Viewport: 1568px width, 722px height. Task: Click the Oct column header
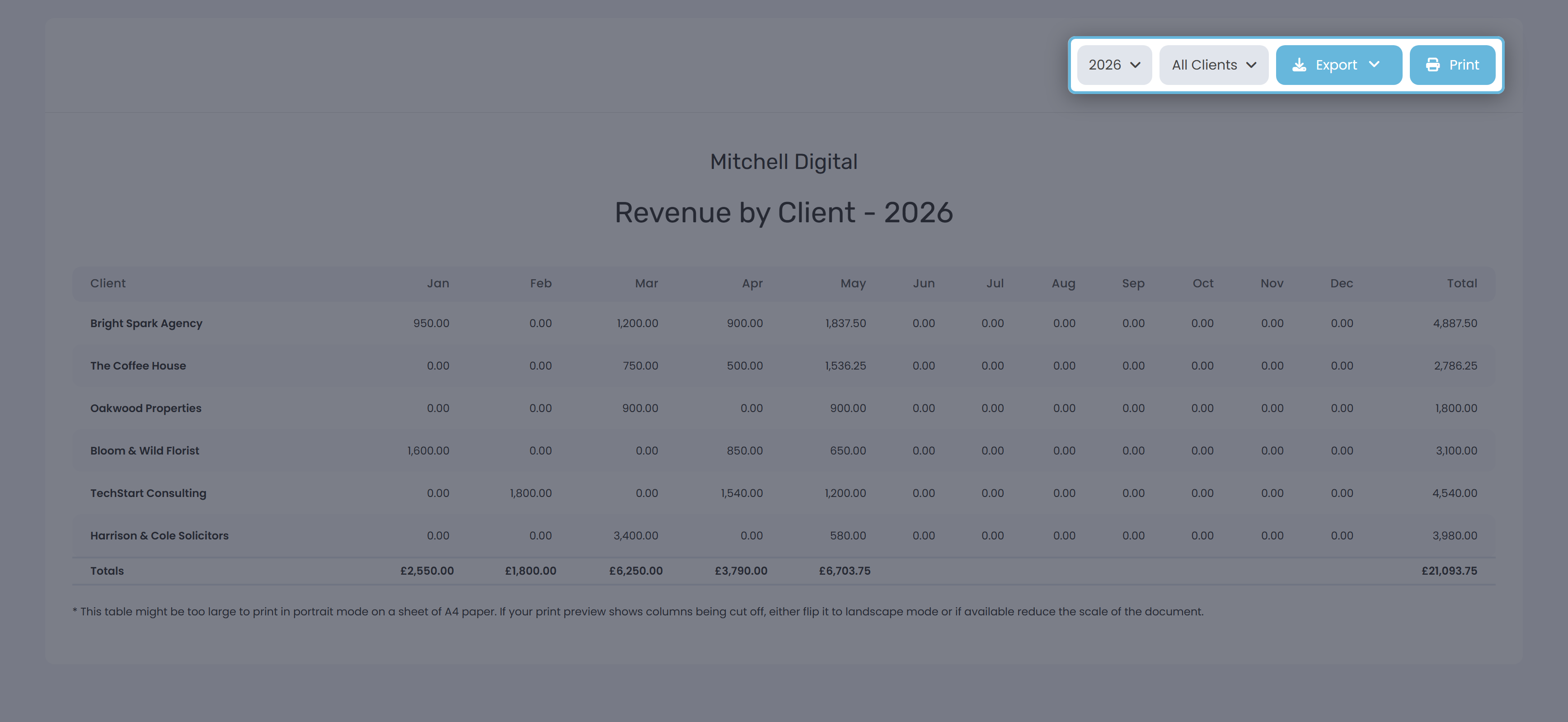point(1203,283)
